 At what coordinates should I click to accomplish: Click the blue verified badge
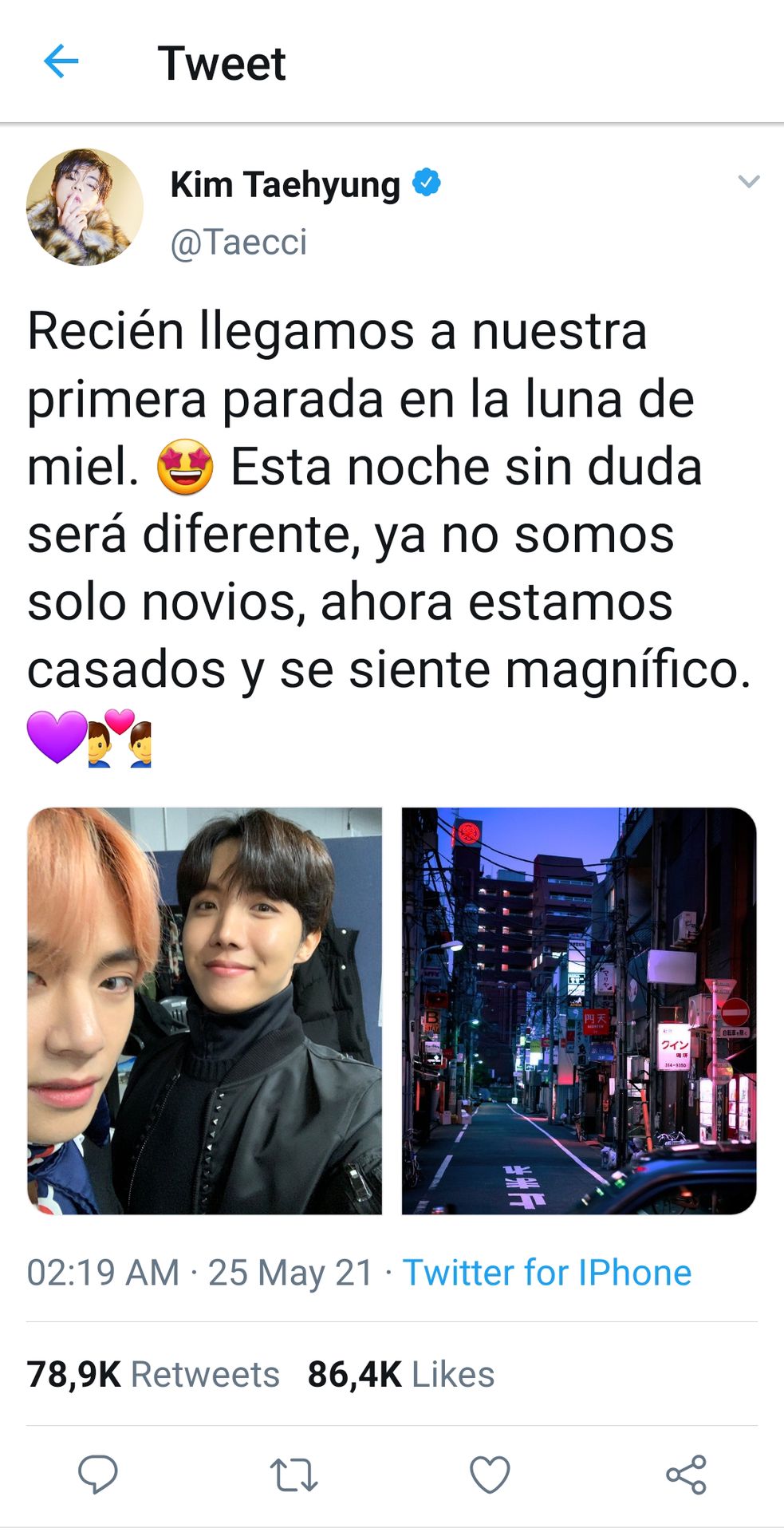(x=427, y=183)
